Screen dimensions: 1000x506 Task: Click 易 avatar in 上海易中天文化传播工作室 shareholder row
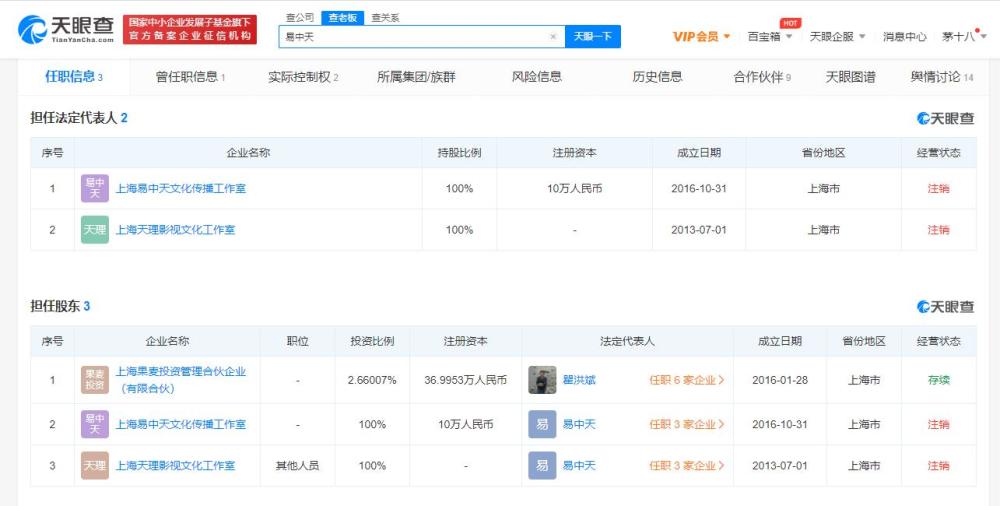pos(542,424)
